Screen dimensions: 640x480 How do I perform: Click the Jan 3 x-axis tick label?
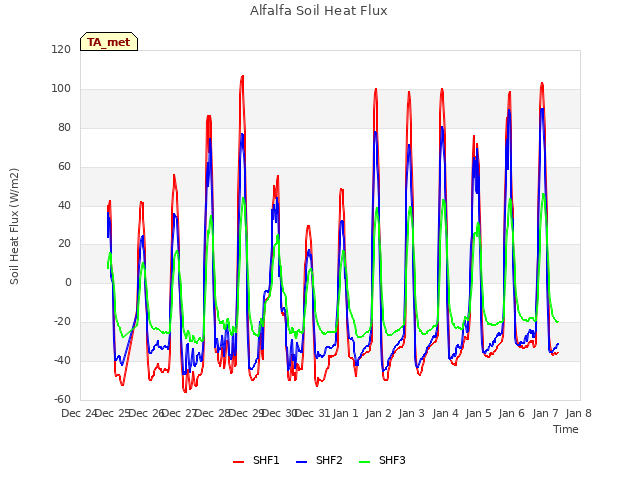pyautogui.click(x=411, y=413)
